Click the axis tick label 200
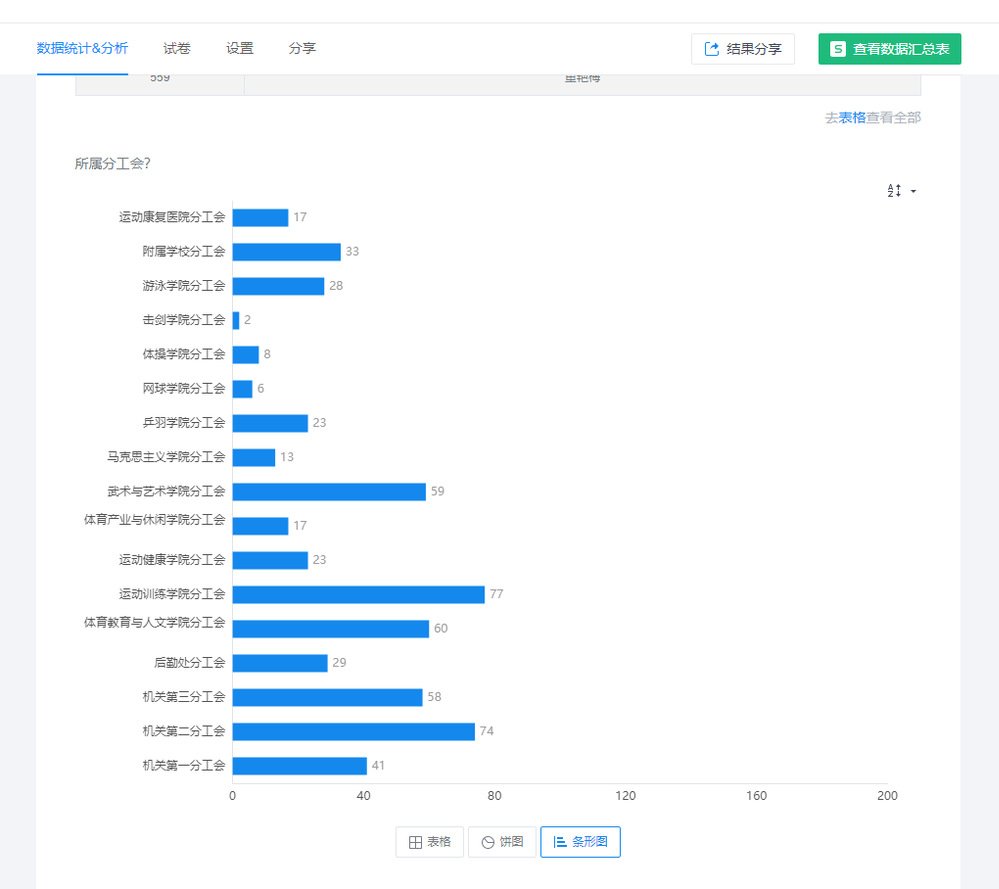This screenshot has height=889, width=999. click(887, 796)
